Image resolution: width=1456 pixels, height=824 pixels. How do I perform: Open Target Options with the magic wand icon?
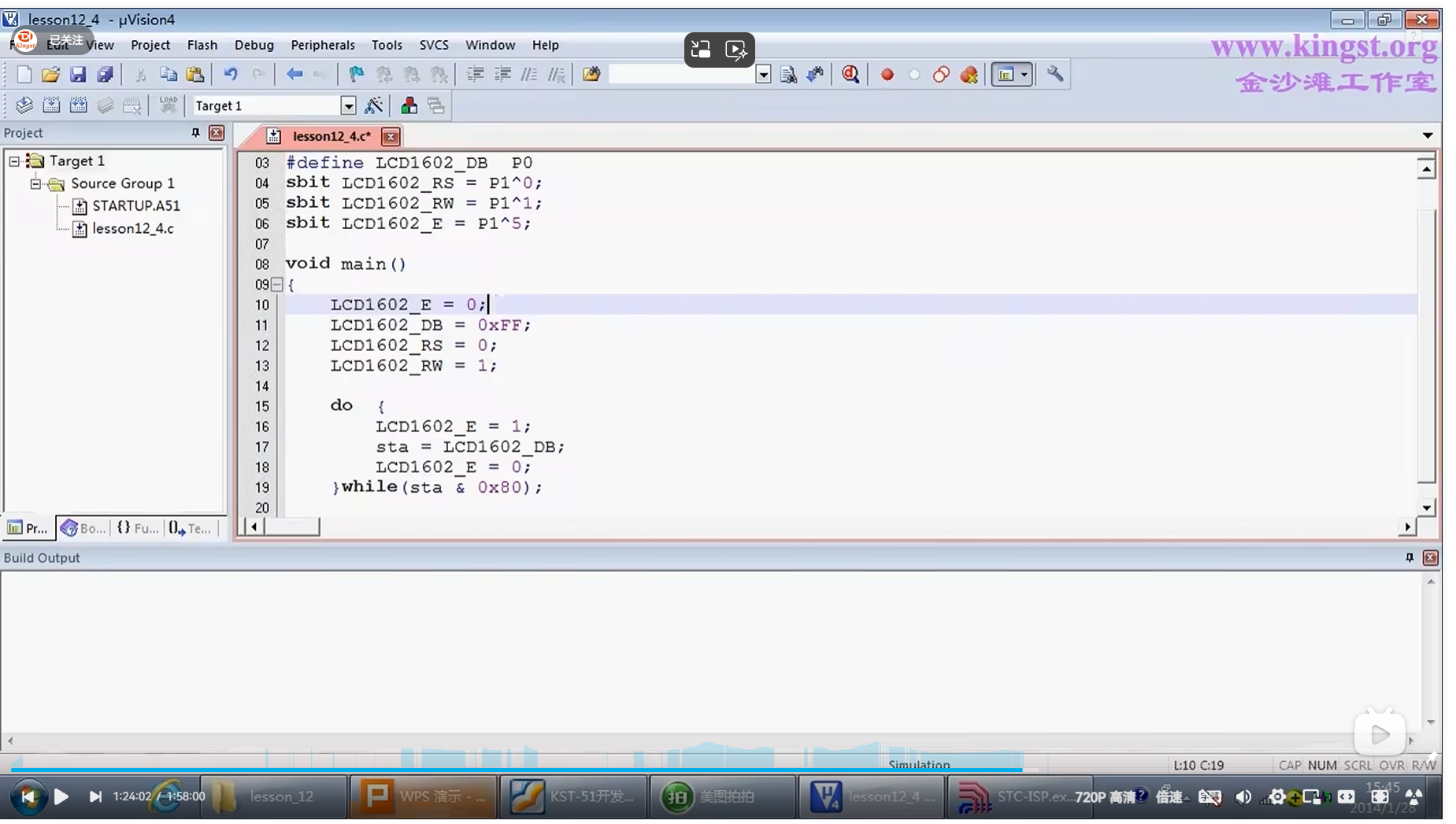pos(374,105)
